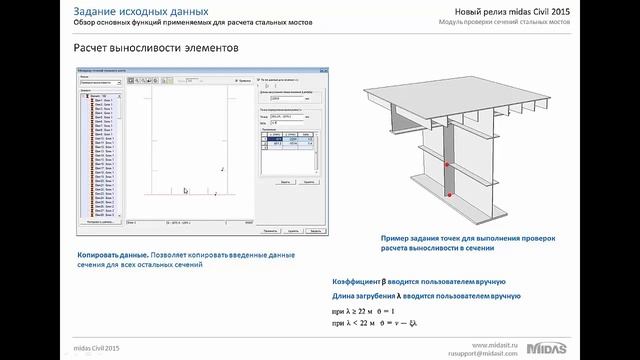Click the wide button beneath the elements tree
Image resolution: width=640 pixels, height=360 pixels.
pos(101,222)
